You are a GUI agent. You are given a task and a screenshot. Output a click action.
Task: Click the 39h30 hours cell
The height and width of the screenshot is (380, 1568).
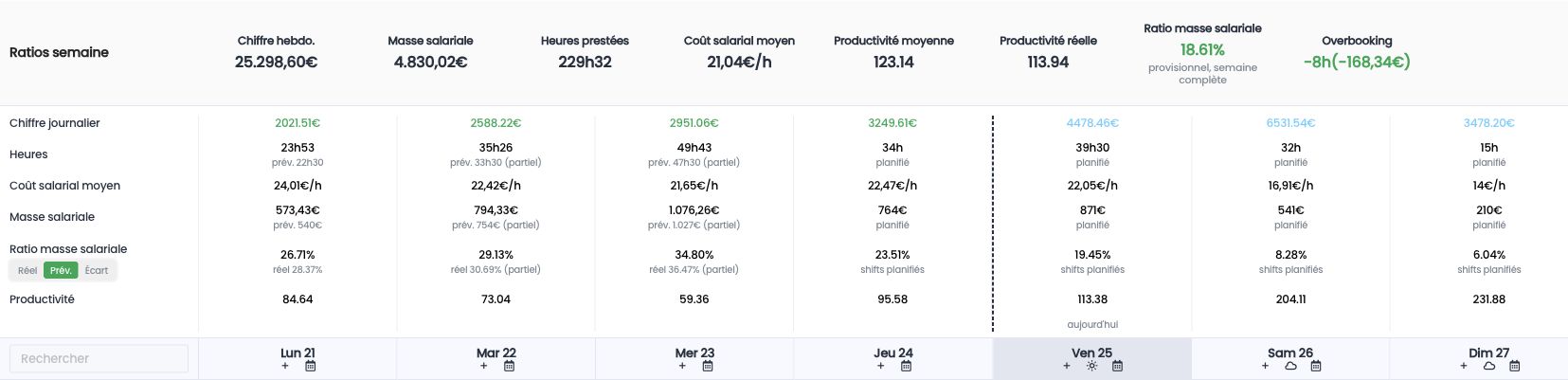tap(1092, 148)
